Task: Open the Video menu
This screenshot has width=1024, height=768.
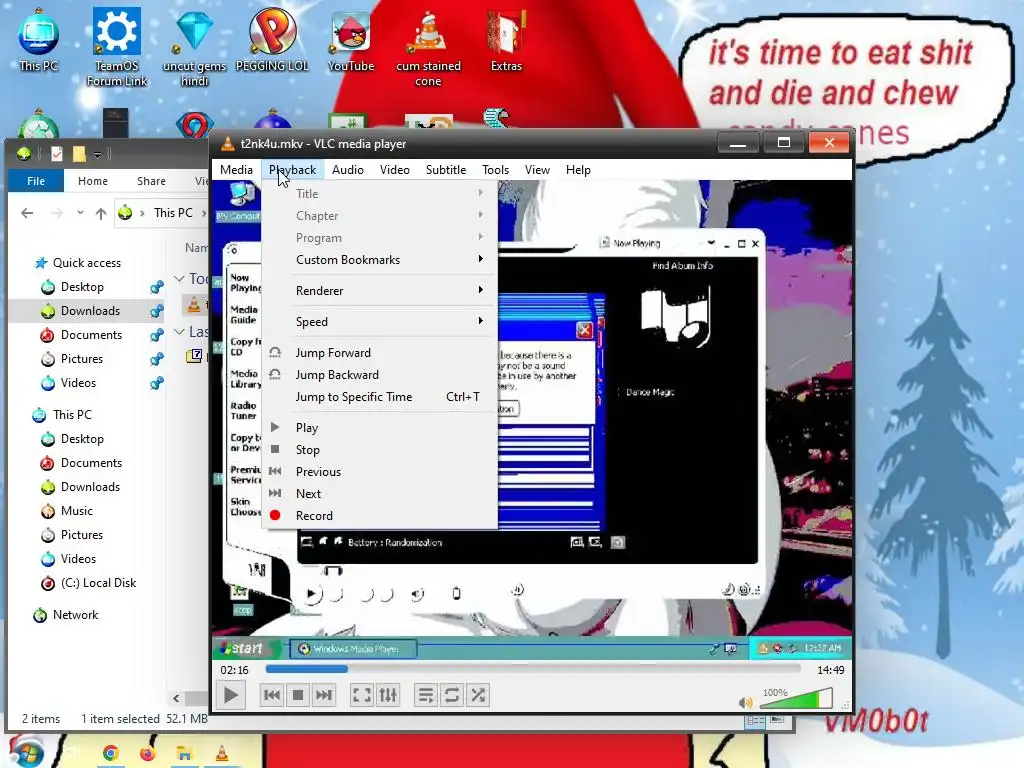Action: pyautogui.click(x=394, y=170)
